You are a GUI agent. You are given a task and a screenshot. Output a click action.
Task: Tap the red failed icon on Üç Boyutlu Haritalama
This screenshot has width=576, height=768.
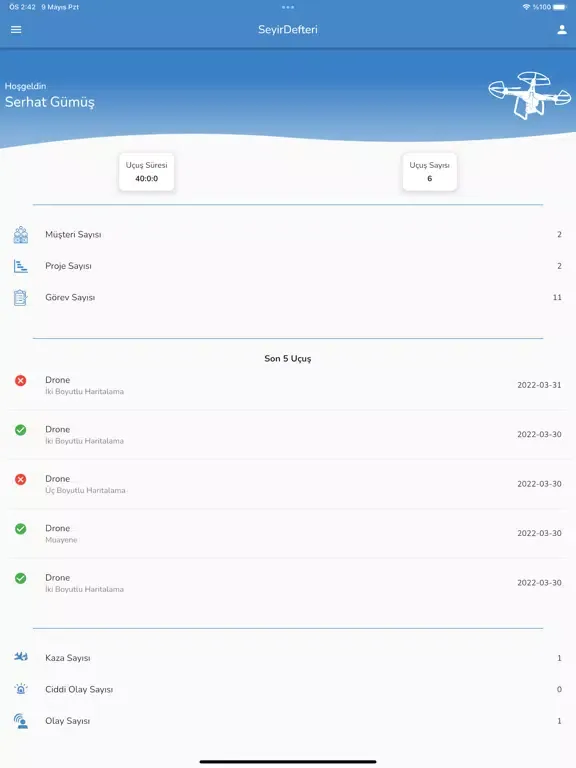coord(21,479)
